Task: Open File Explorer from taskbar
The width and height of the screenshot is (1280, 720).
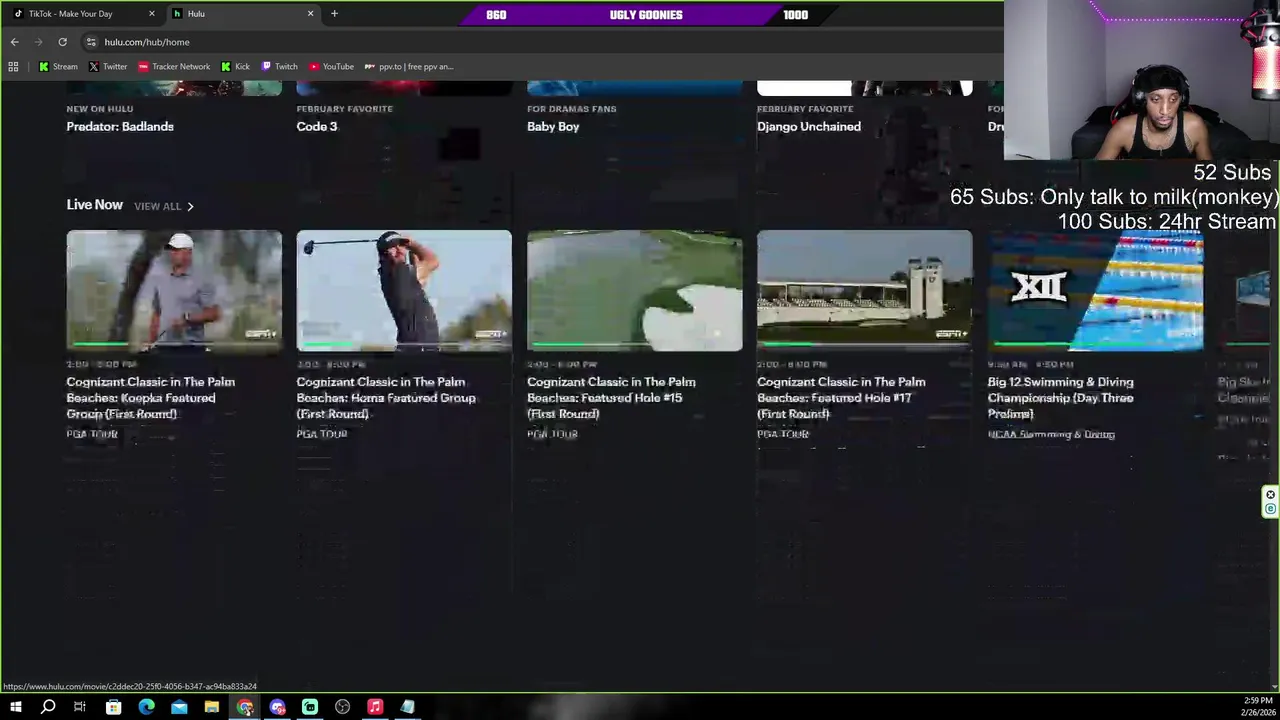Action: coord(212,707)
